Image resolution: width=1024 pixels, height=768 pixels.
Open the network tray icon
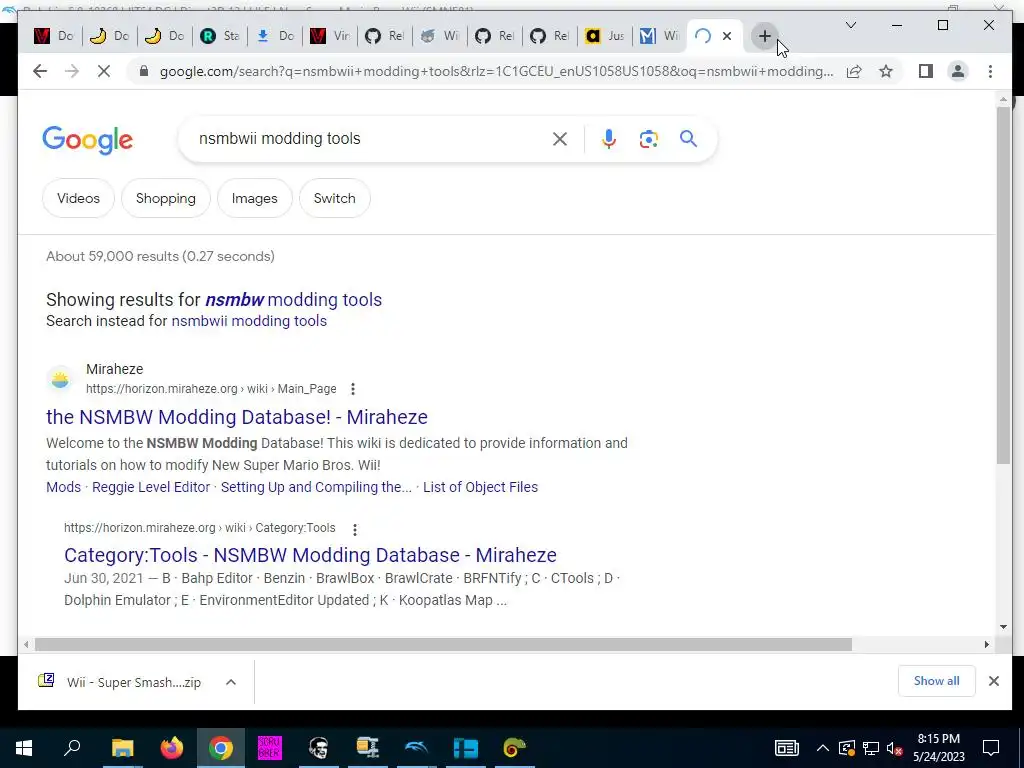coord(871,748)
